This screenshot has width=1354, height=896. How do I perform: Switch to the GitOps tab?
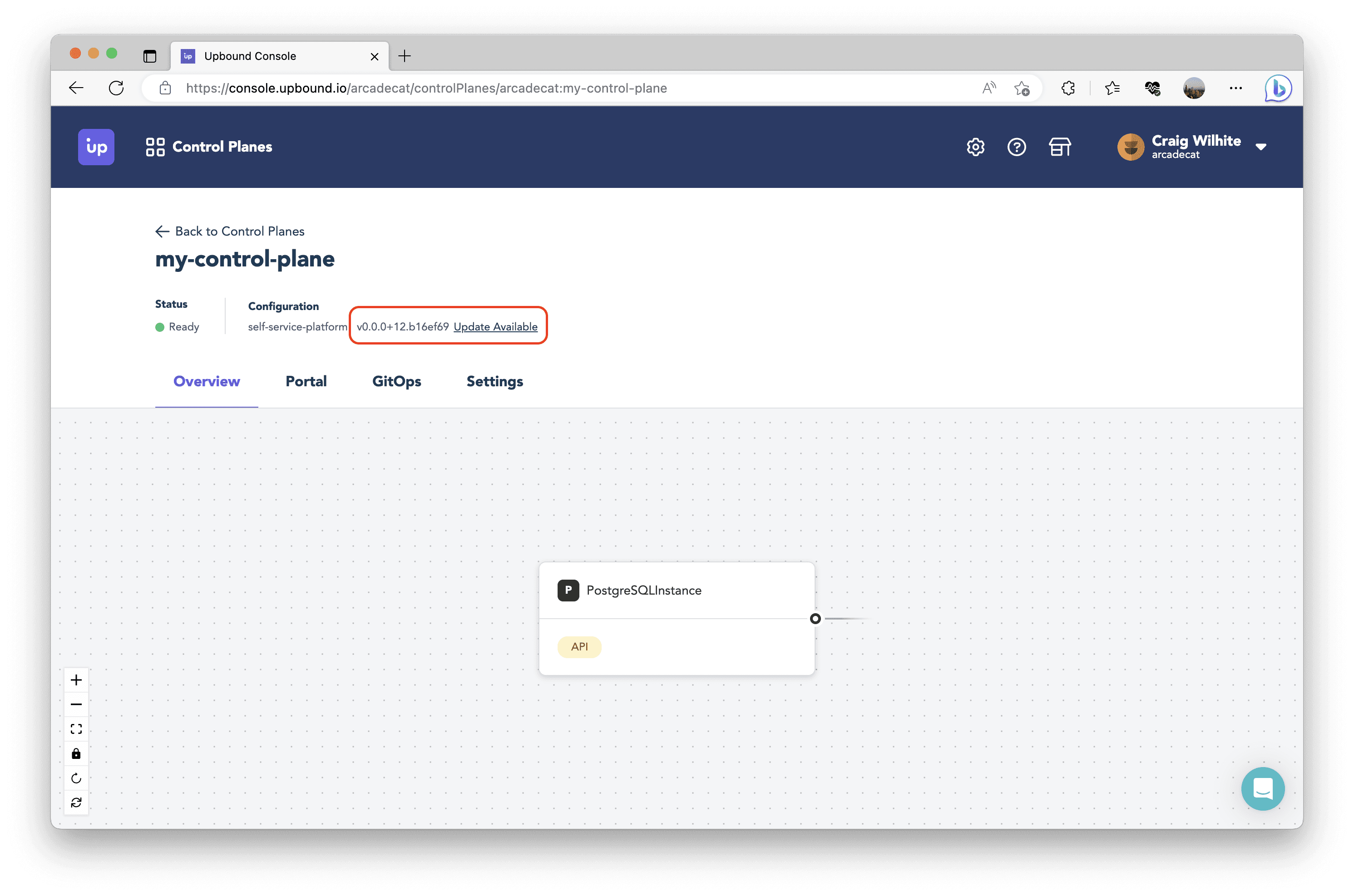(x=397, y=381)
